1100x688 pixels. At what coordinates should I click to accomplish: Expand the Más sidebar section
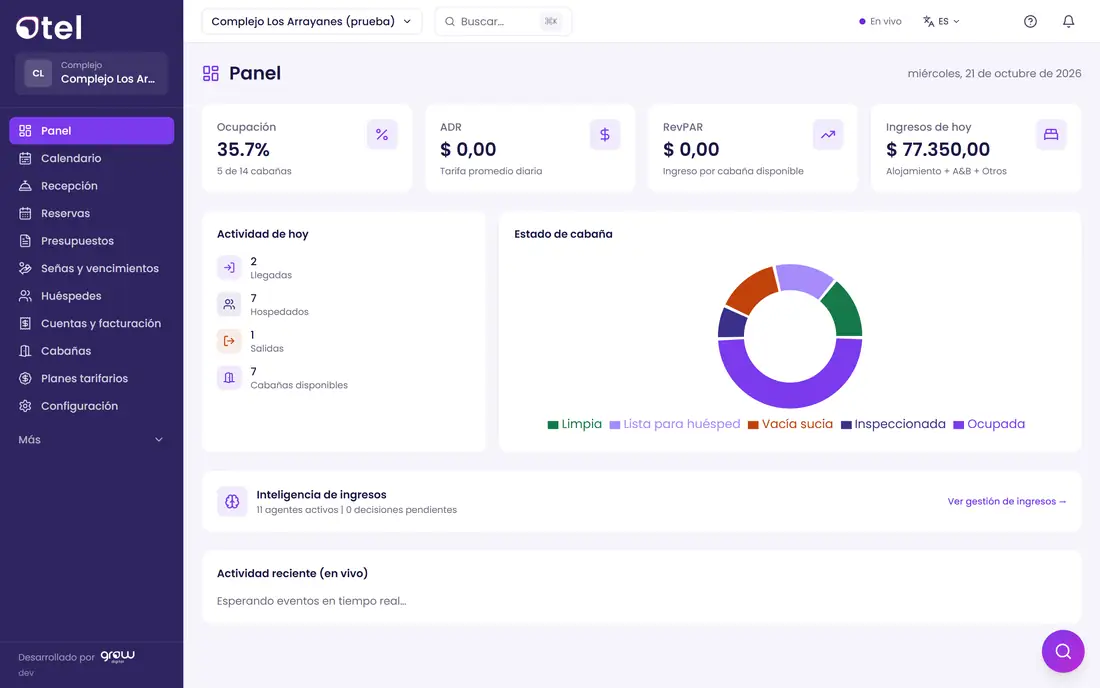click(91, 440)
